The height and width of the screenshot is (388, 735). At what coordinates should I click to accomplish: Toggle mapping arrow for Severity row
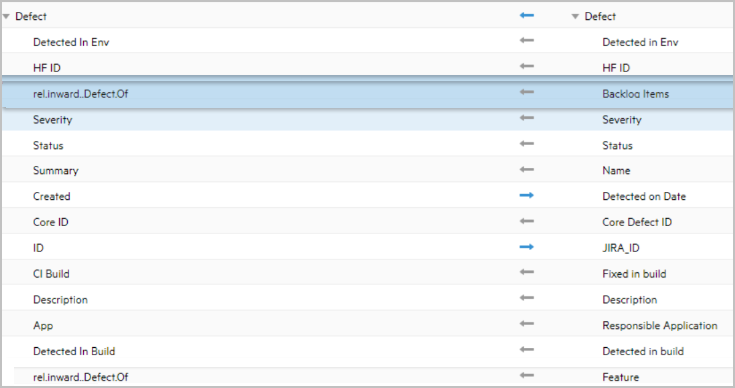pos(527,118)
